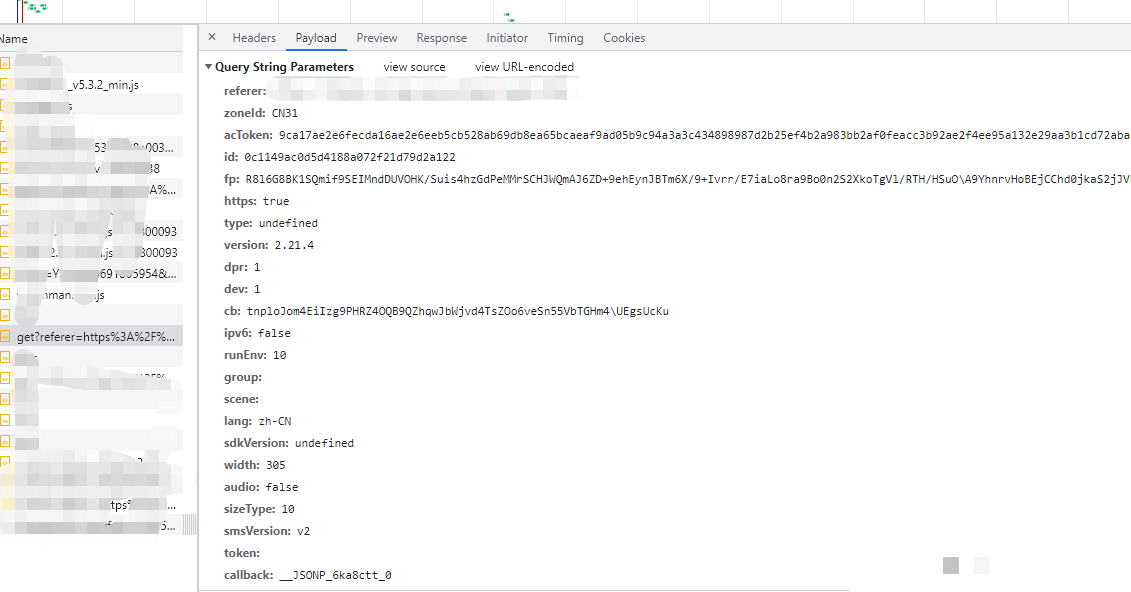The image size is (1131, 592).
Task: Show the Response tab
Action: 441,38
